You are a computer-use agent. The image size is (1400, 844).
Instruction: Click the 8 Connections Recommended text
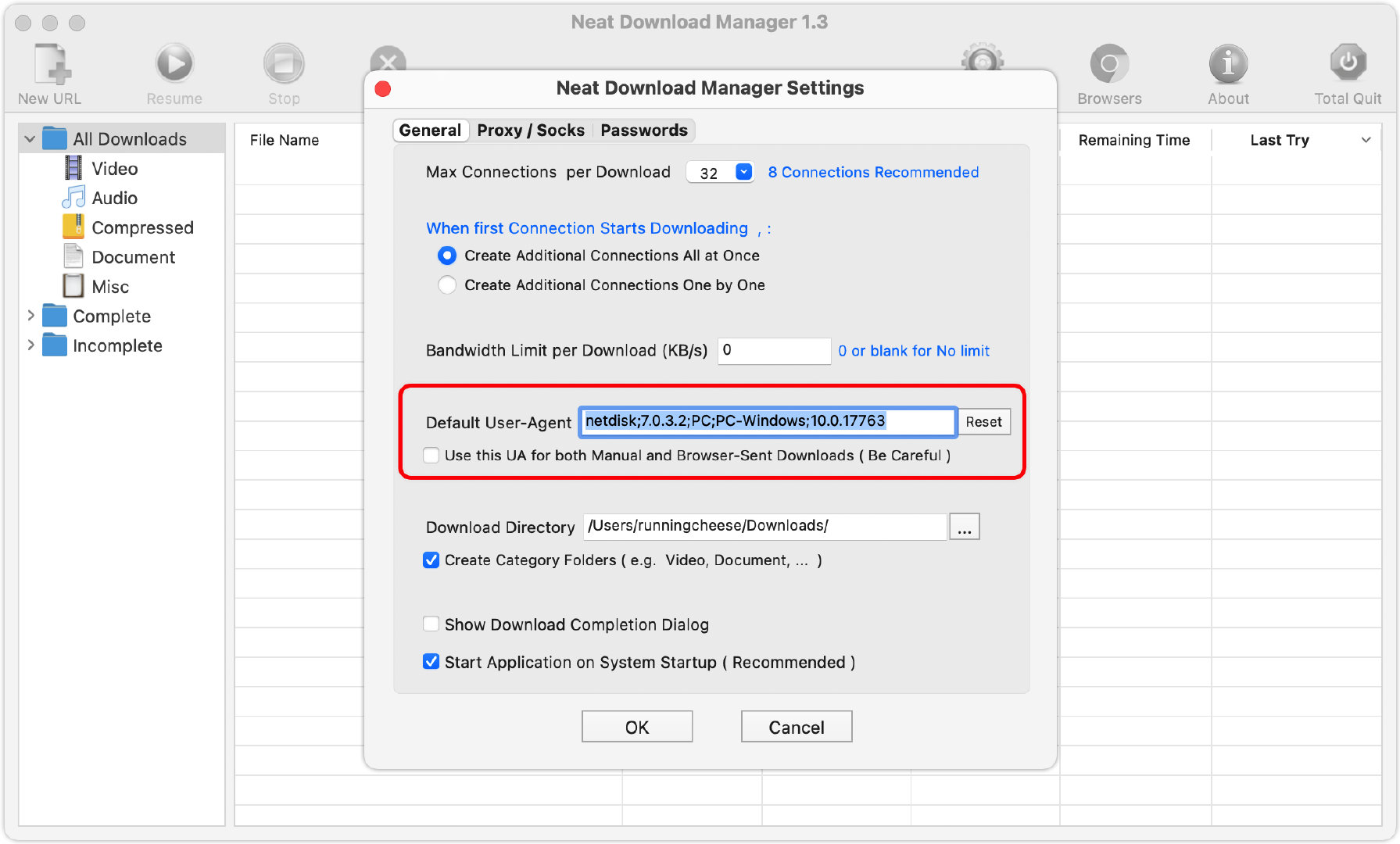pyautogui.click(x=873, y=173)
